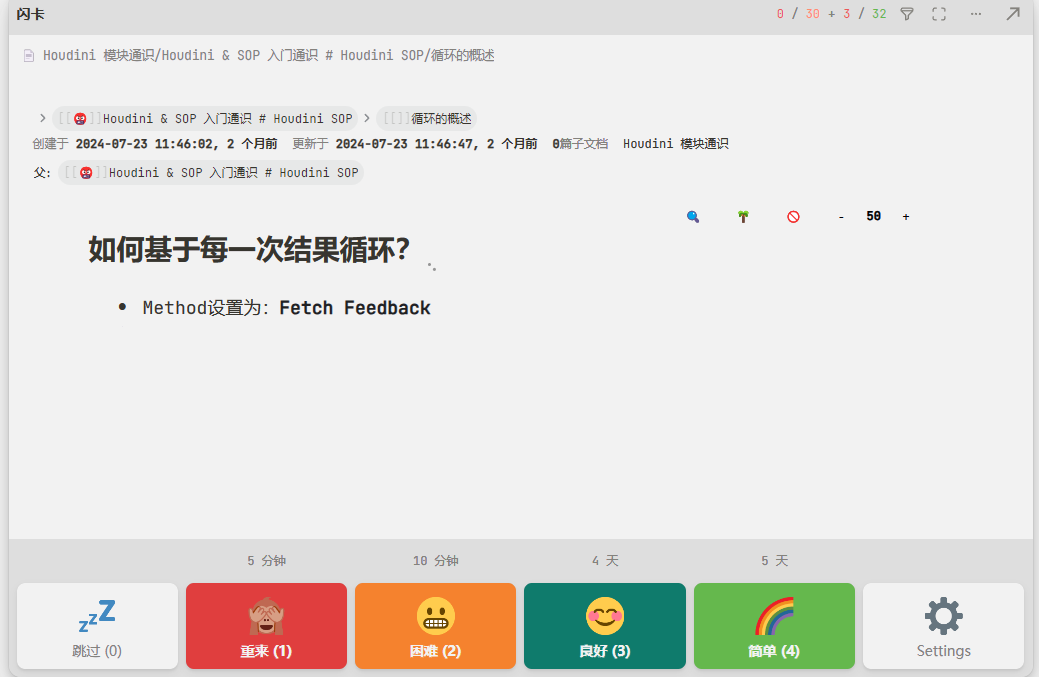This screenshot has width=1039, height=677.
Task: Rate the card as 重来 (1)
Action: coord(266,626)
